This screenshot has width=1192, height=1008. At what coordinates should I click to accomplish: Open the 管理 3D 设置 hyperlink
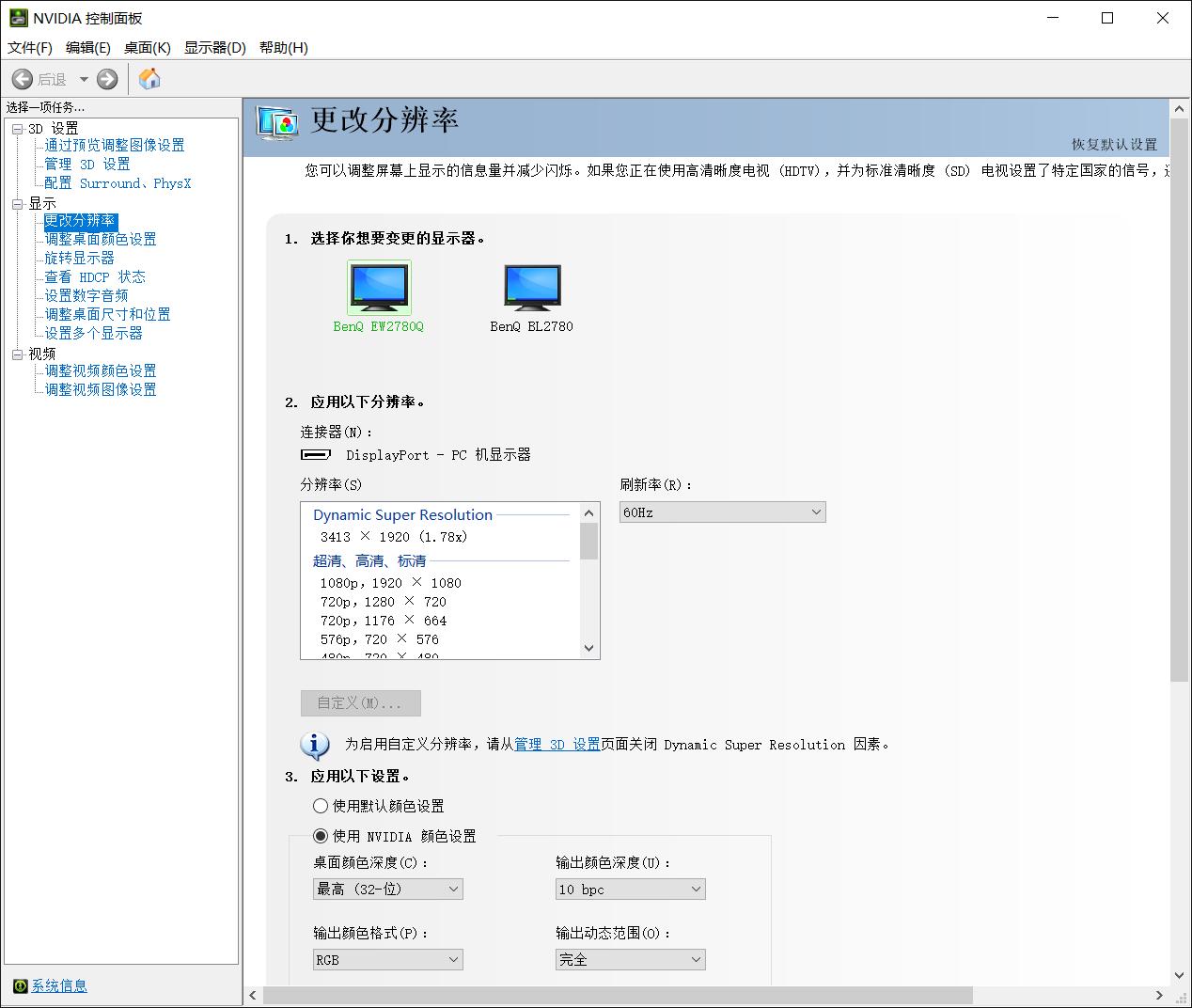coord(554,744)
